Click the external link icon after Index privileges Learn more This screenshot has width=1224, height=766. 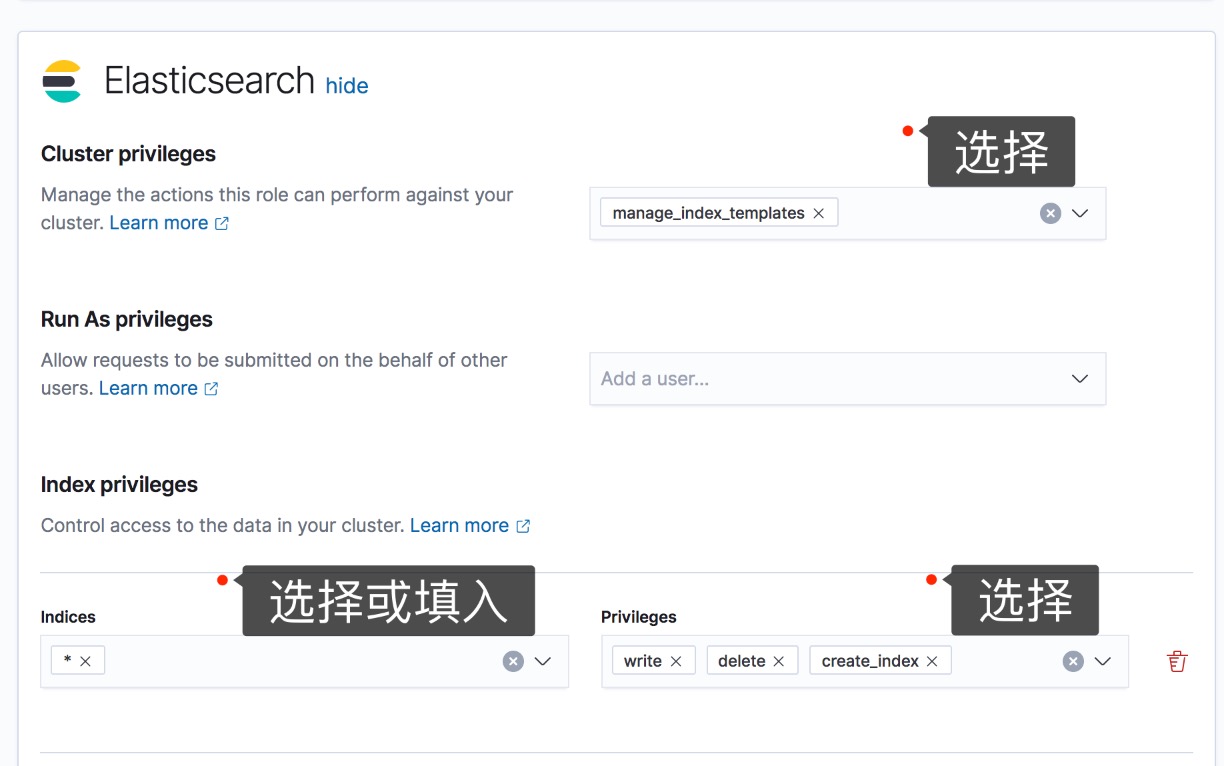click(x=522, y=525)
